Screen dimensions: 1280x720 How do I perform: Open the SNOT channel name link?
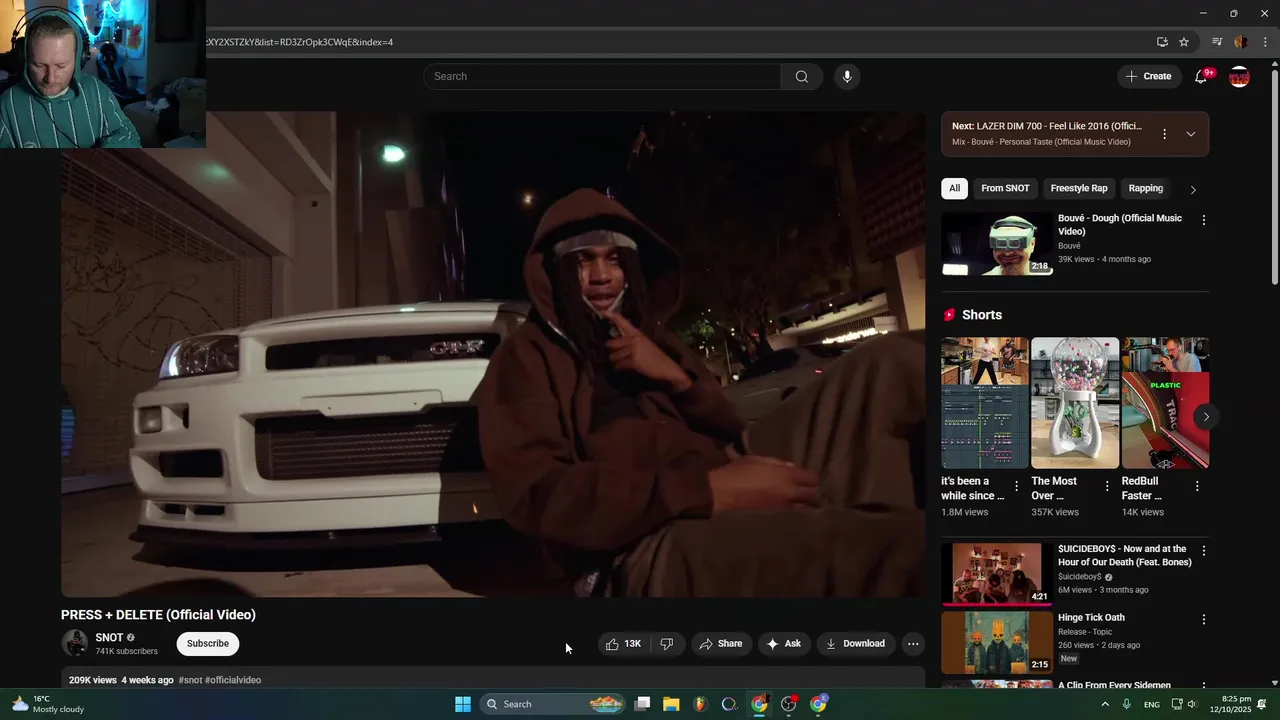pyautogui.click(x=109, y=638)
